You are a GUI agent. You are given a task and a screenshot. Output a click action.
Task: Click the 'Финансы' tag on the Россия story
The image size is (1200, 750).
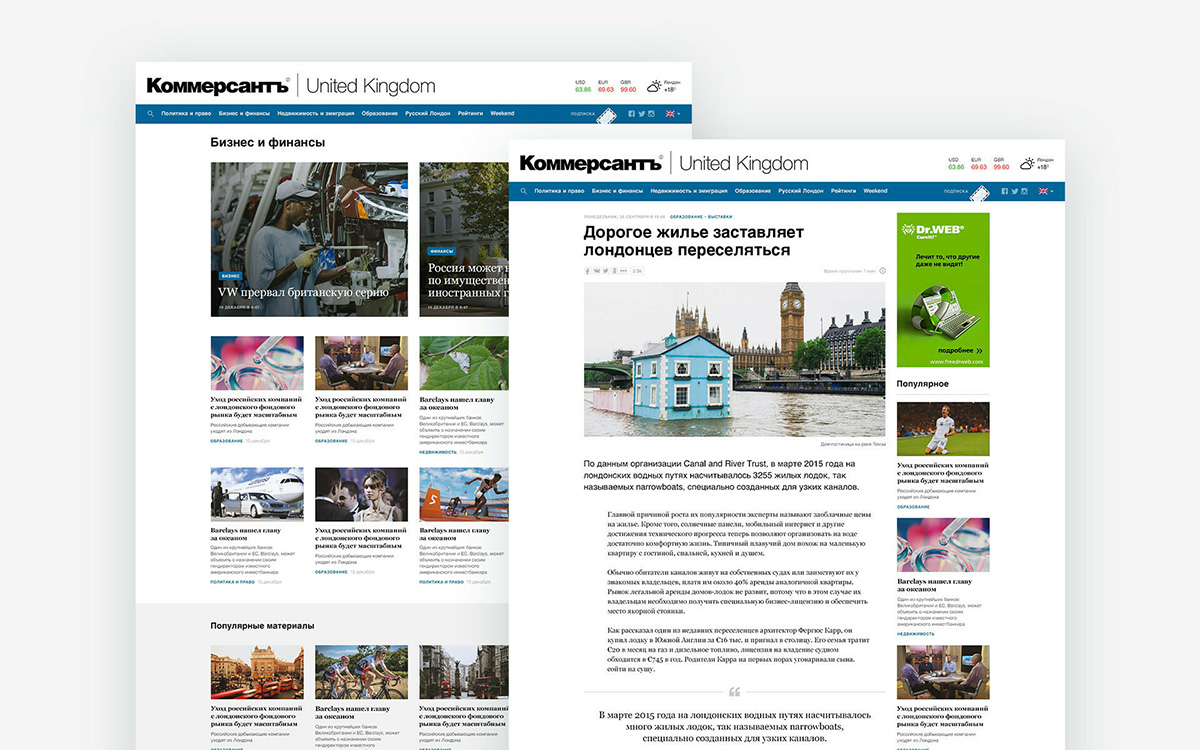click(441, 251)
